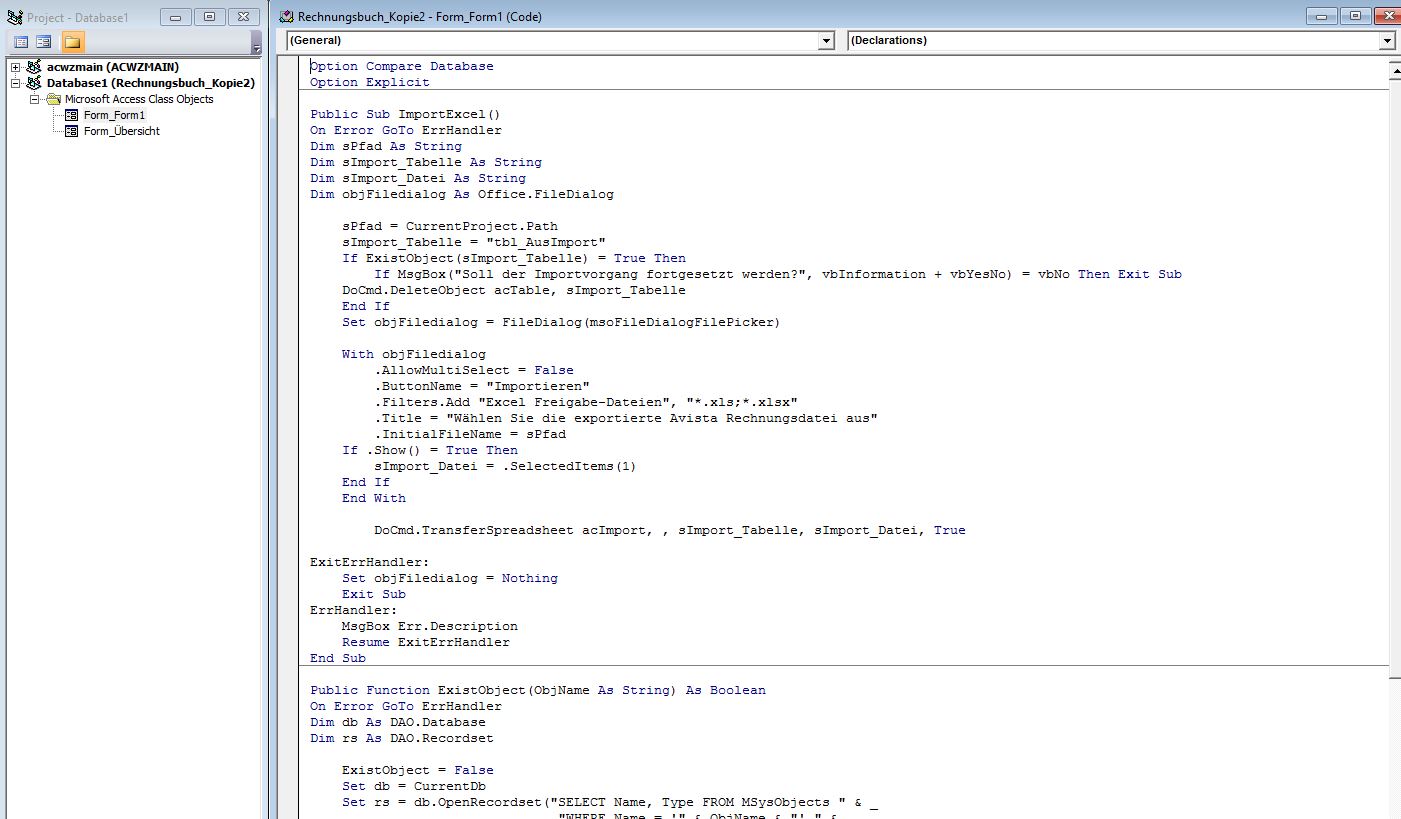Click 'Resume ExitErrHandler' line

point(426,642)
